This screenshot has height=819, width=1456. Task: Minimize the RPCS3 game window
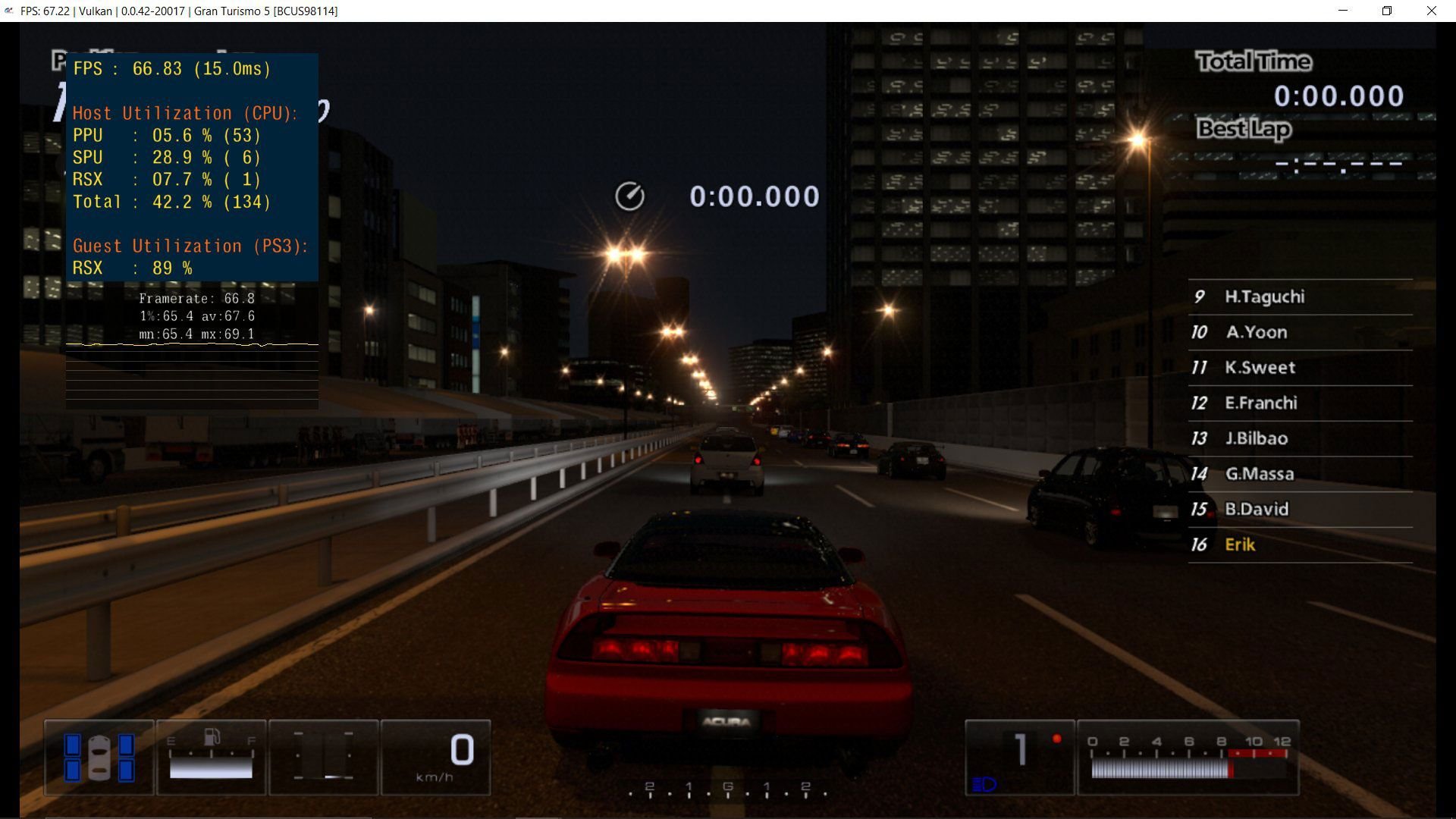1343,11
